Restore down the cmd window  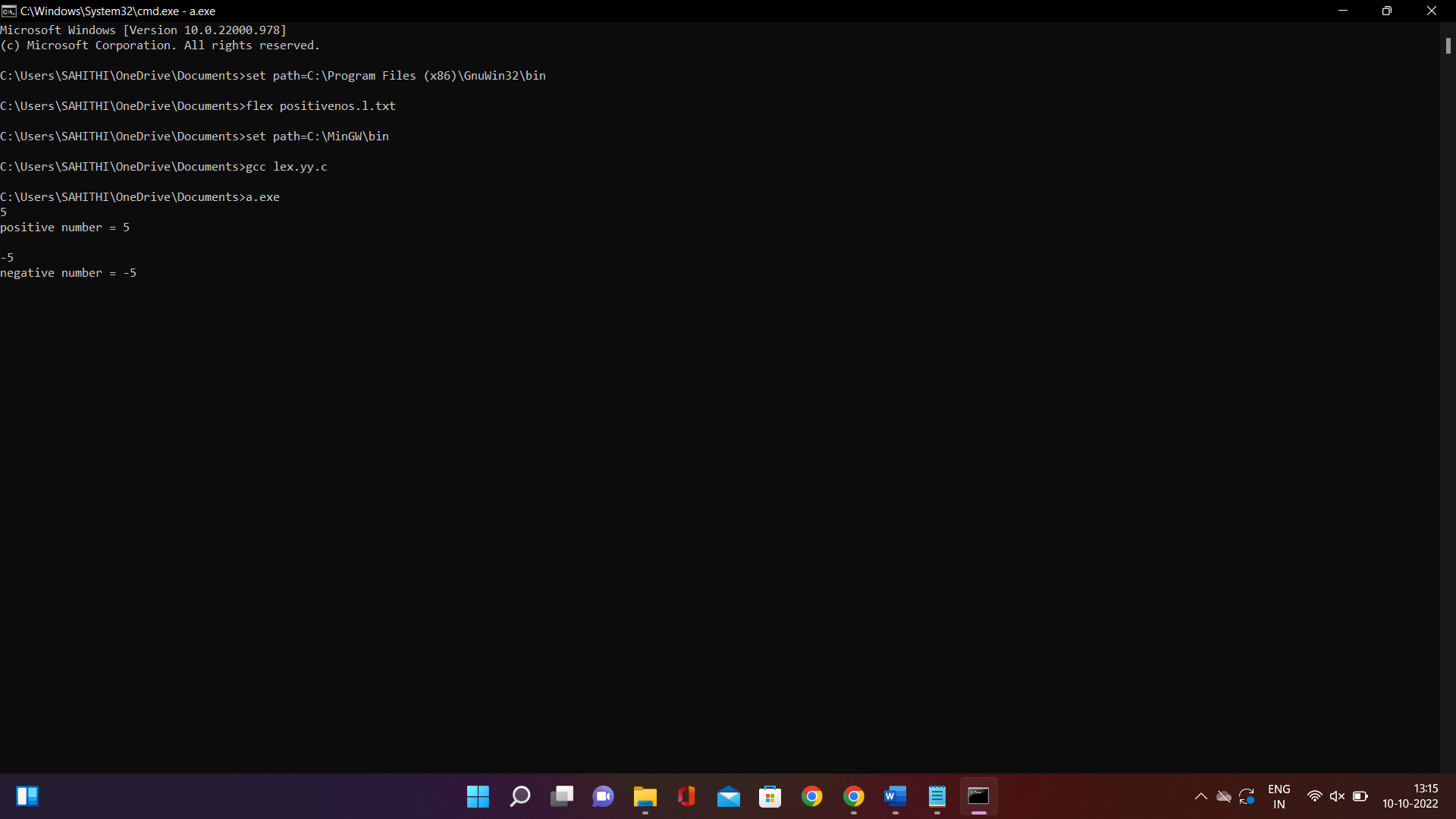tap(1386, 11)
